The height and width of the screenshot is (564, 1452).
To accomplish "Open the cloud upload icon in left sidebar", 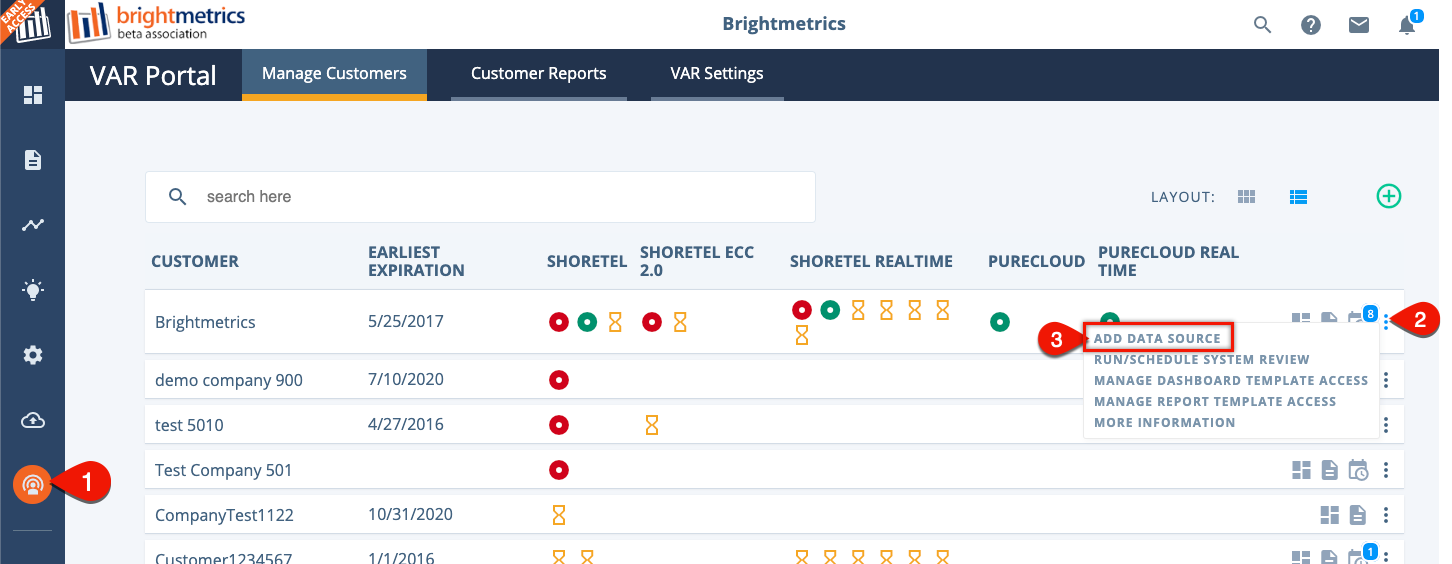I will [x=33, y=420].
